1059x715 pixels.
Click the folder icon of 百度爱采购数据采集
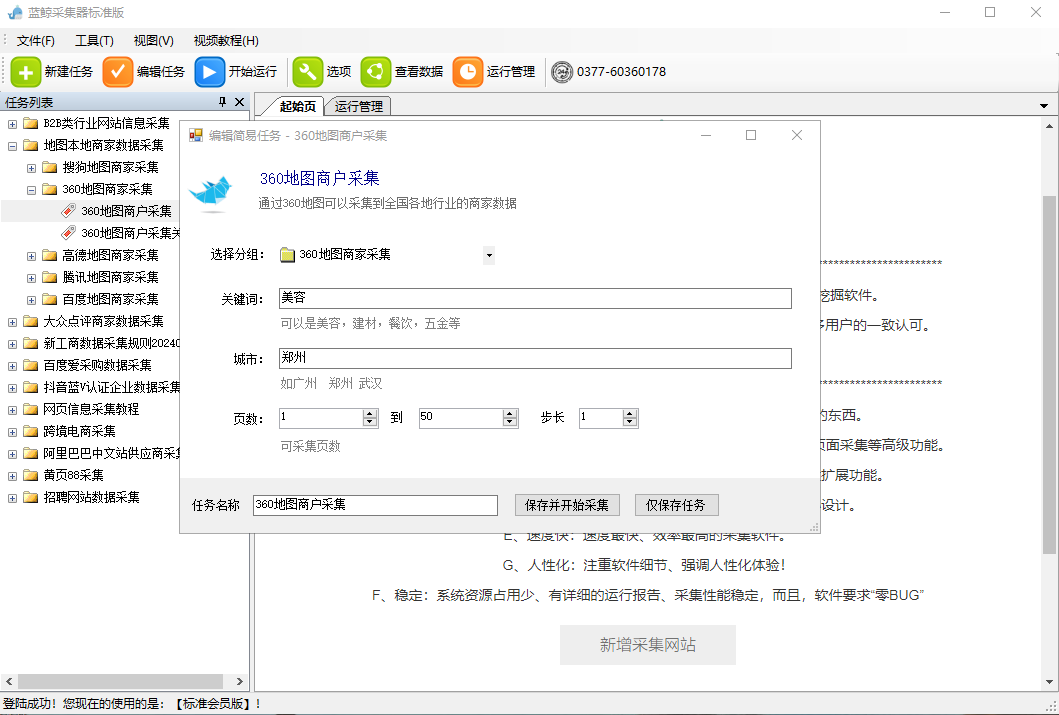[x=30, y=365]
